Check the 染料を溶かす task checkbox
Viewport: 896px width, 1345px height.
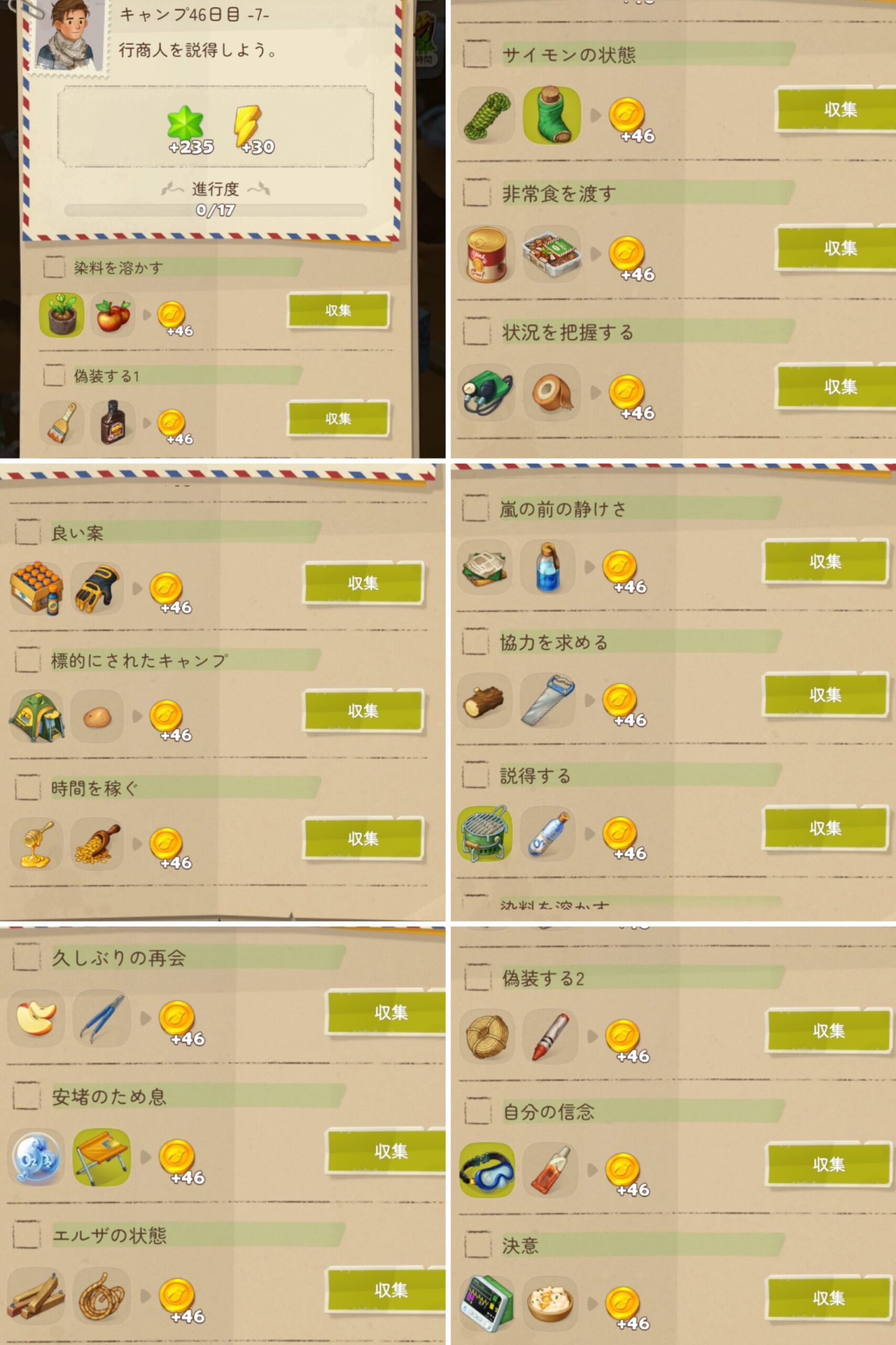[54, 267]
